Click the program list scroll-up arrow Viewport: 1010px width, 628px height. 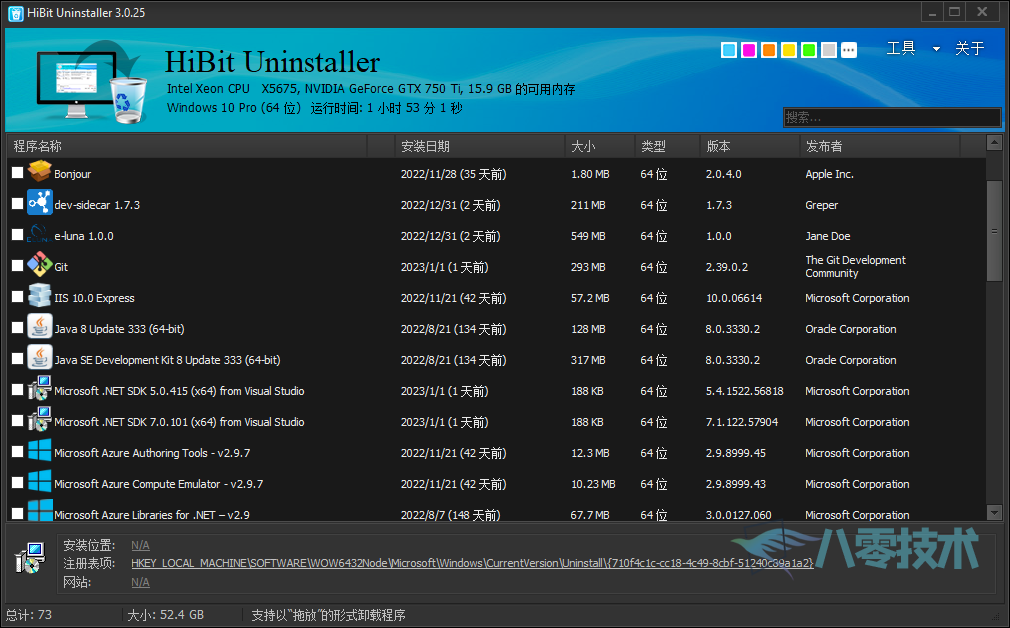tap(994, 142)
